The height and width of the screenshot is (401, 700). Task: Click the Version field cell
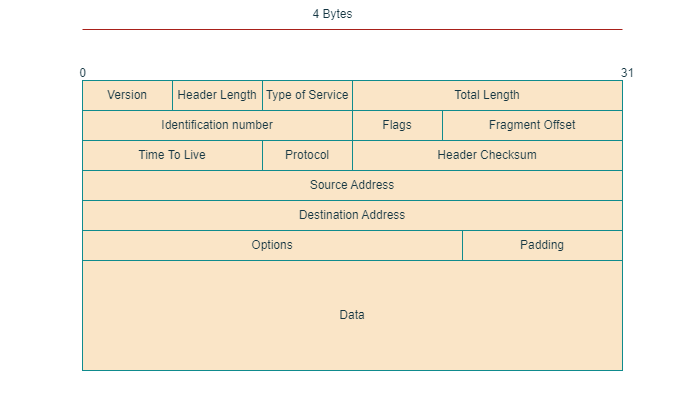tap(127, 95)
